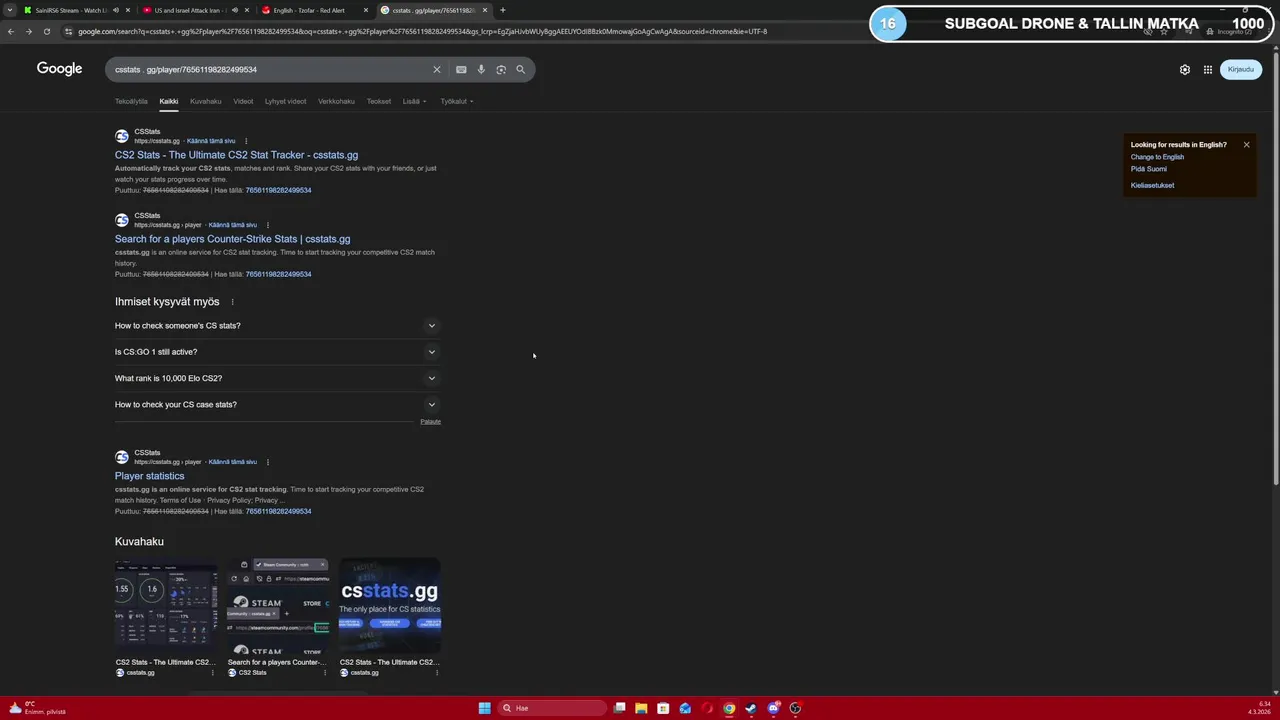Click 'Pidä Suomi' to keep Finnish
The height and width of the screenshot is (720, 1280).
pyautogui.click(x=1149, y=169)
